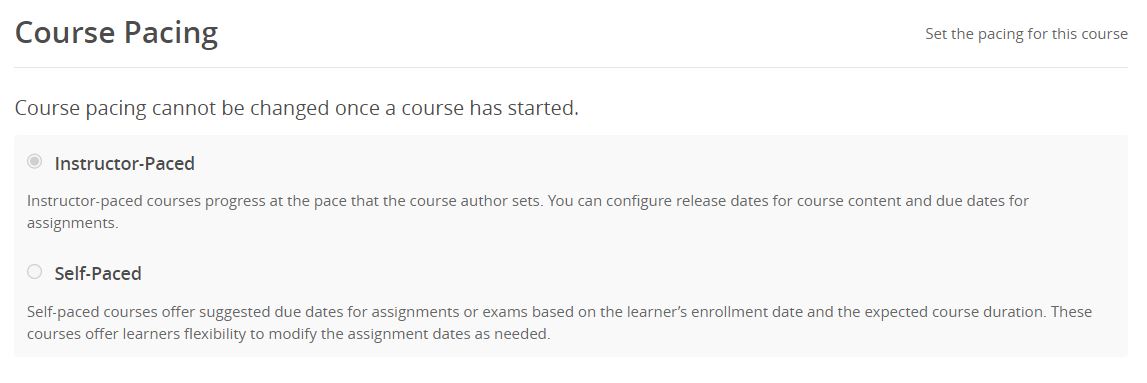The width and height of the screenshot is (1147, 383).
Task: Click the Course Pacing page heading
Action: (x=116, y=34)
